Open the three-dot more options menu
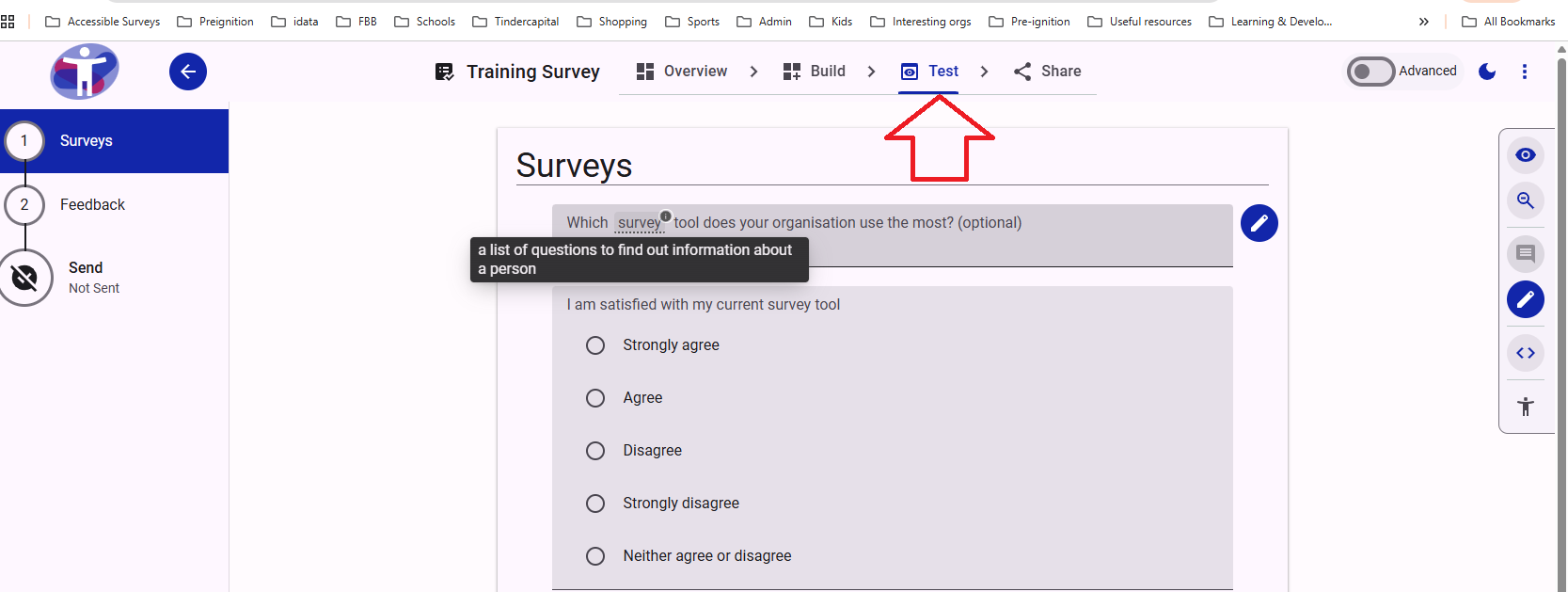 coord(1524,72)
